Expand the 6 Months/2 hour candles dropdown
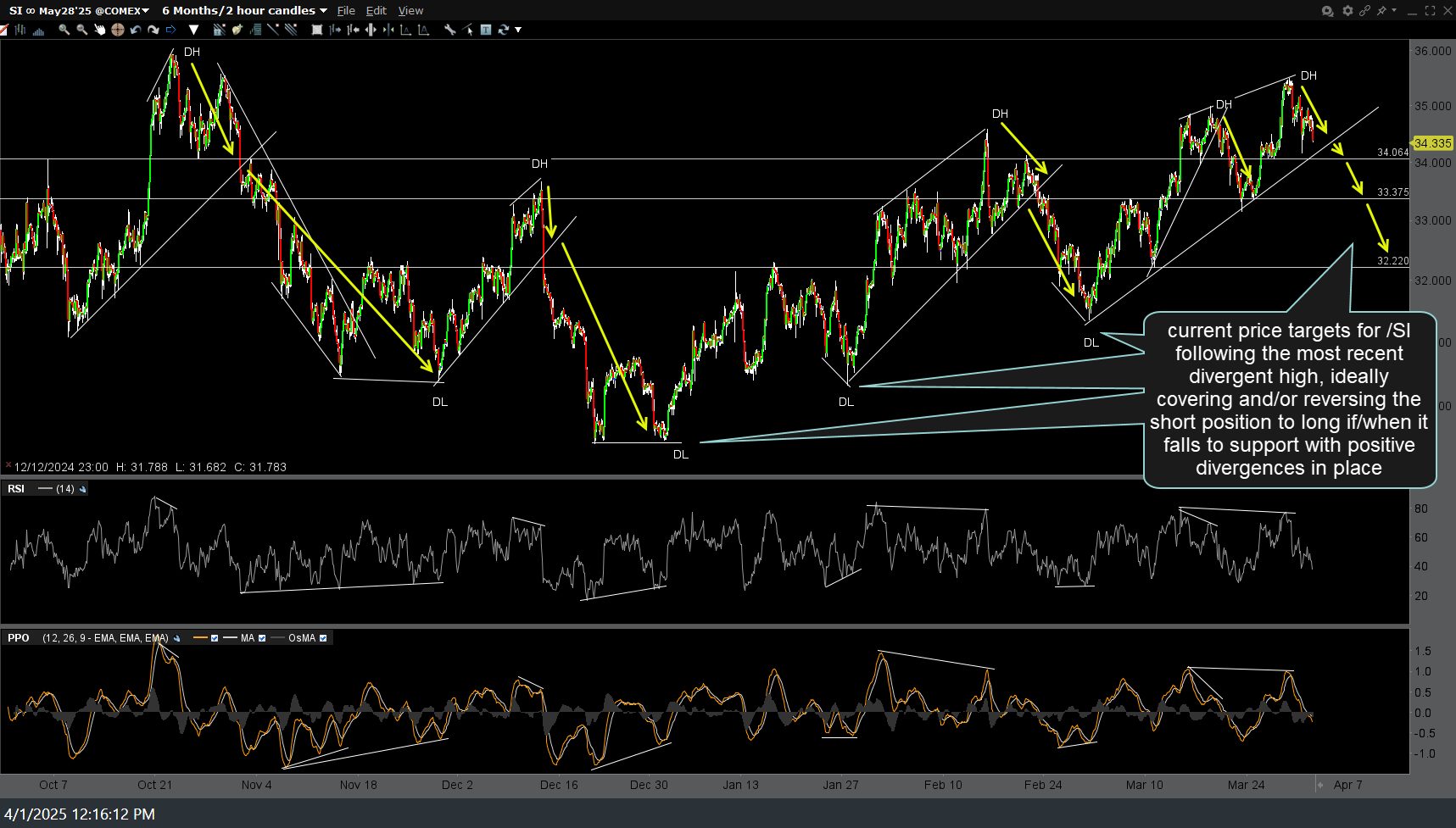This screenshot has height=828, width=1456. (x=244, y=10)
